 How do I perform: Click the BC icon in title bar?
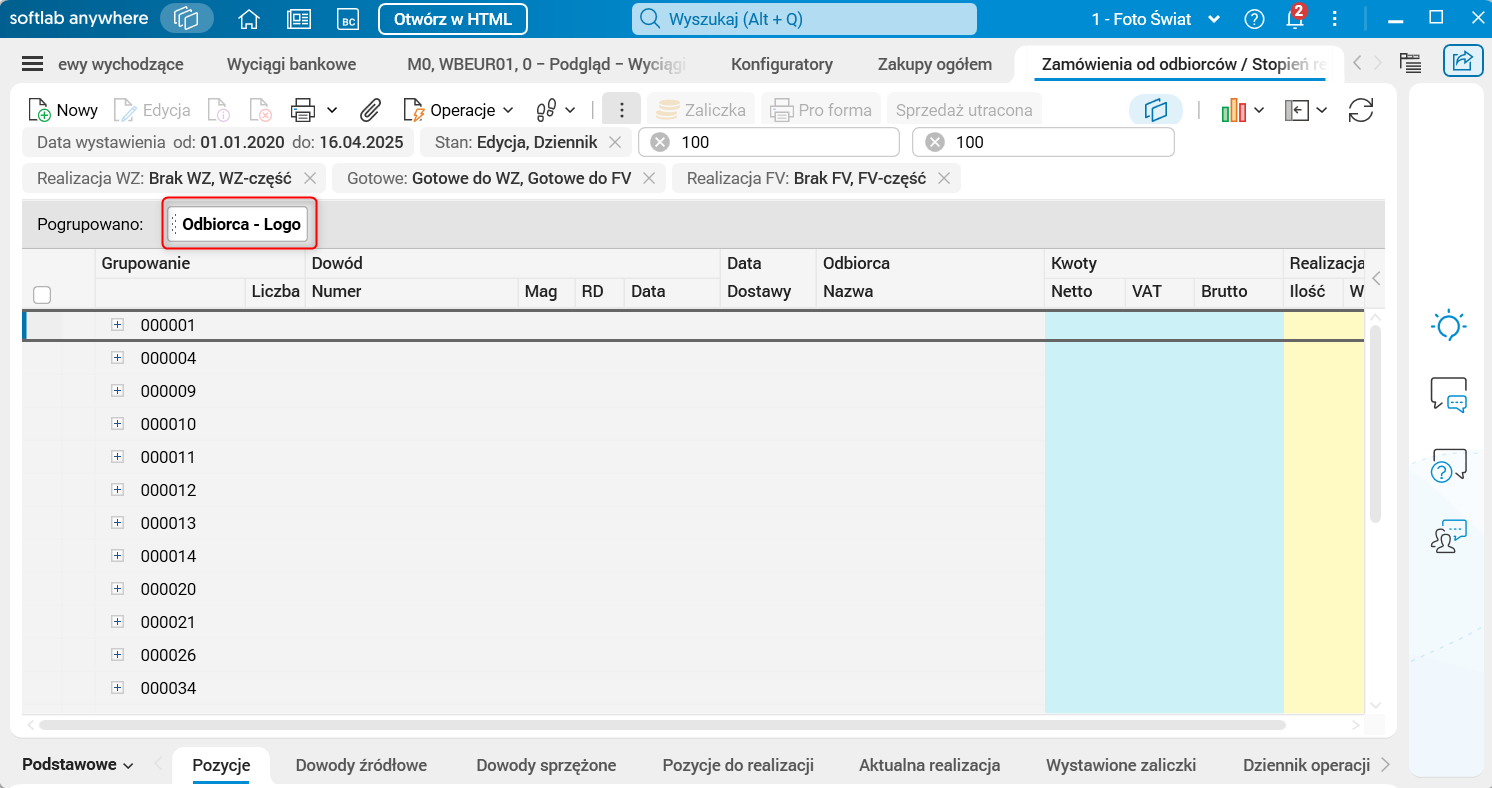(x=348, y=19)
